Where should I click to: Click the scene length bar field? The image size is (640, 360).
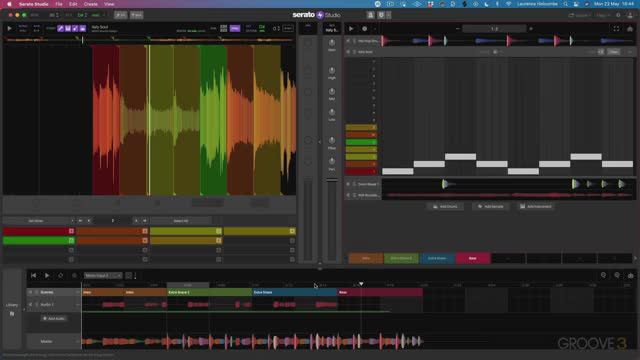(494, 29)
